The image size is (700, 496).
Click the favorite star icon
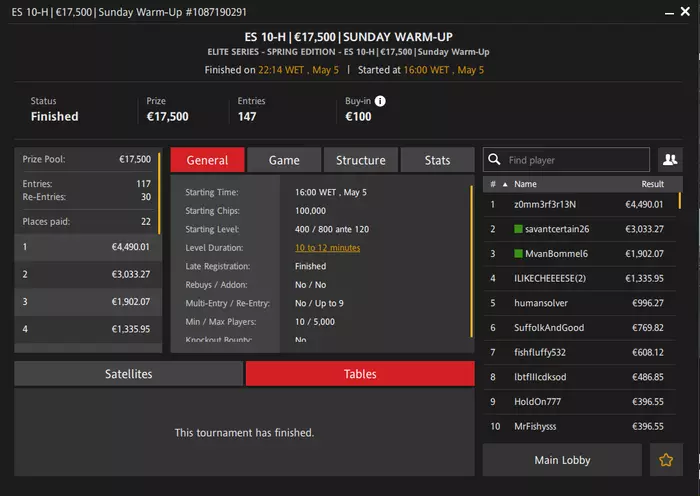(x=666, y=460)
